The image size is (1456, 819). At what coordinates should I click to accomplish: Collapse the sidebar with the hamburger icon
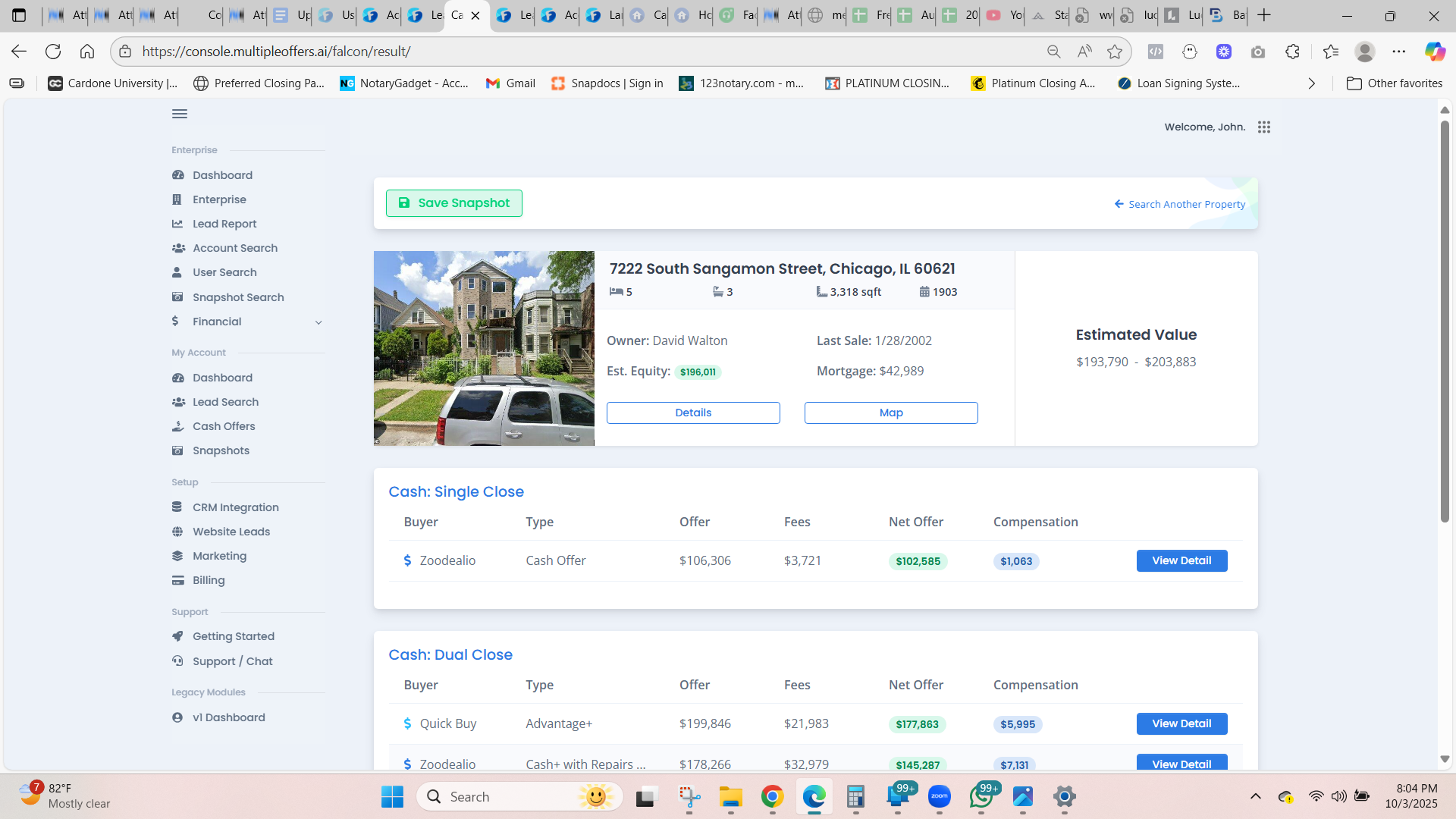179,113
